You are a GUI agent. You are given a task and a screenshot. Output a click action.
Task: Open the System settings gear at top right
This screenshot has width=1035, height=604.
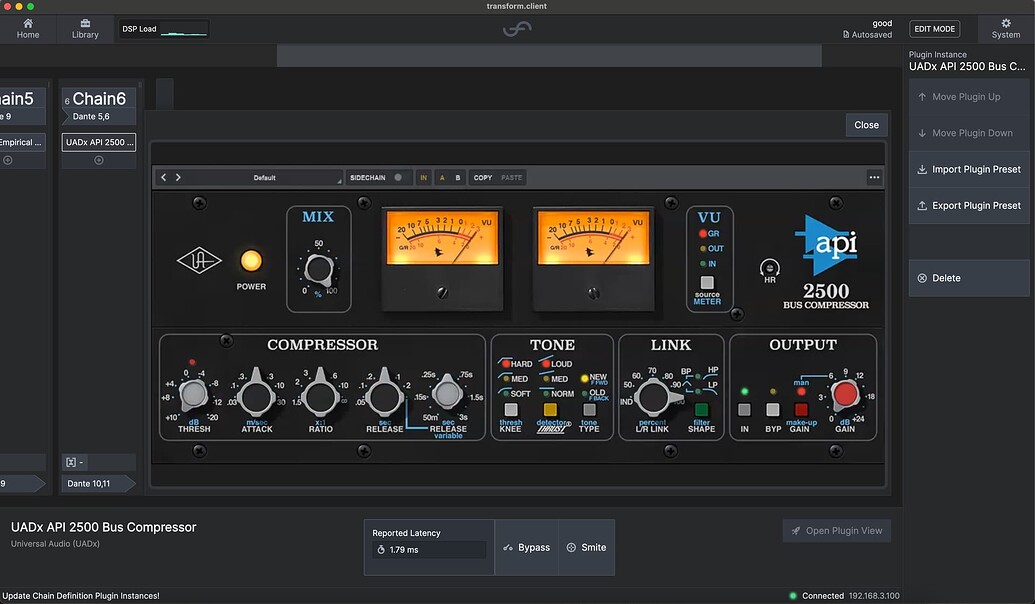1004,28
